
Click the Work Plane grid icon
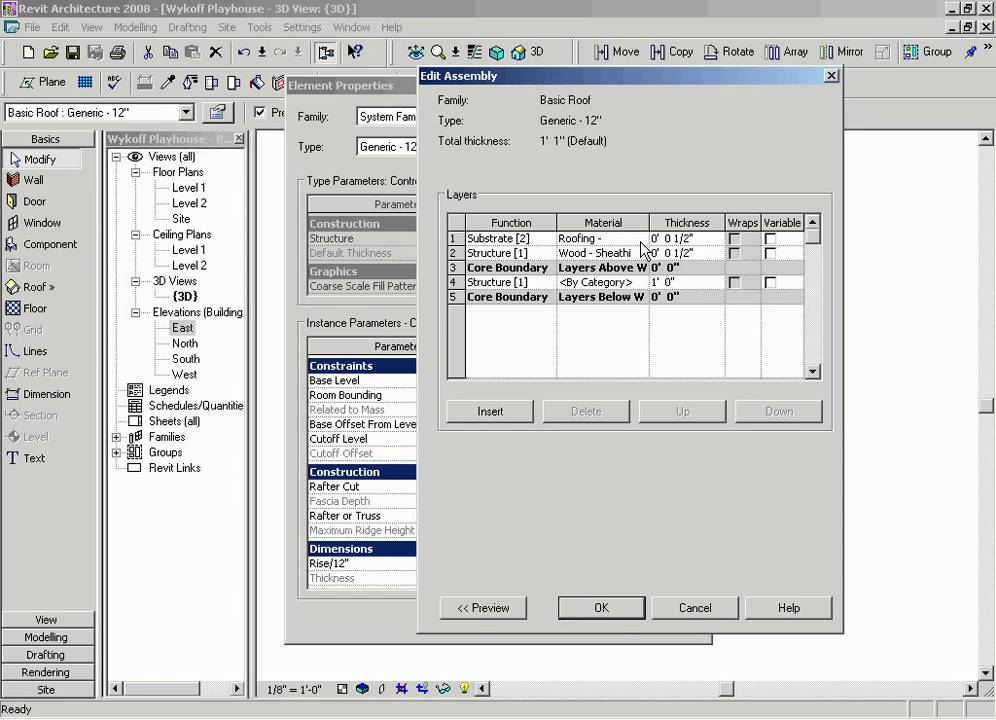click(84, 82)
